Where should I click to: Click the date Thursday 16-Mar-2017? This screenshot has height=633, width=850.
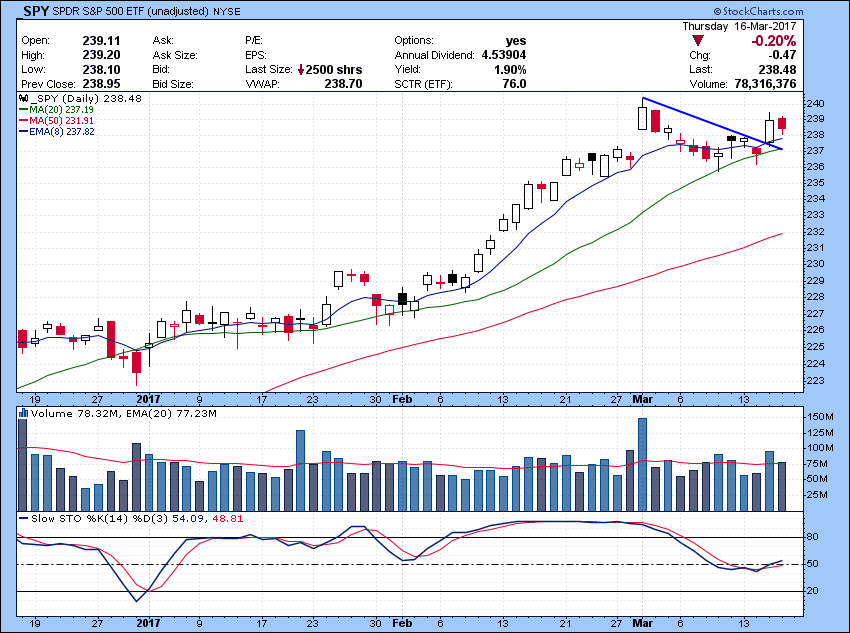tap(739, 26)
